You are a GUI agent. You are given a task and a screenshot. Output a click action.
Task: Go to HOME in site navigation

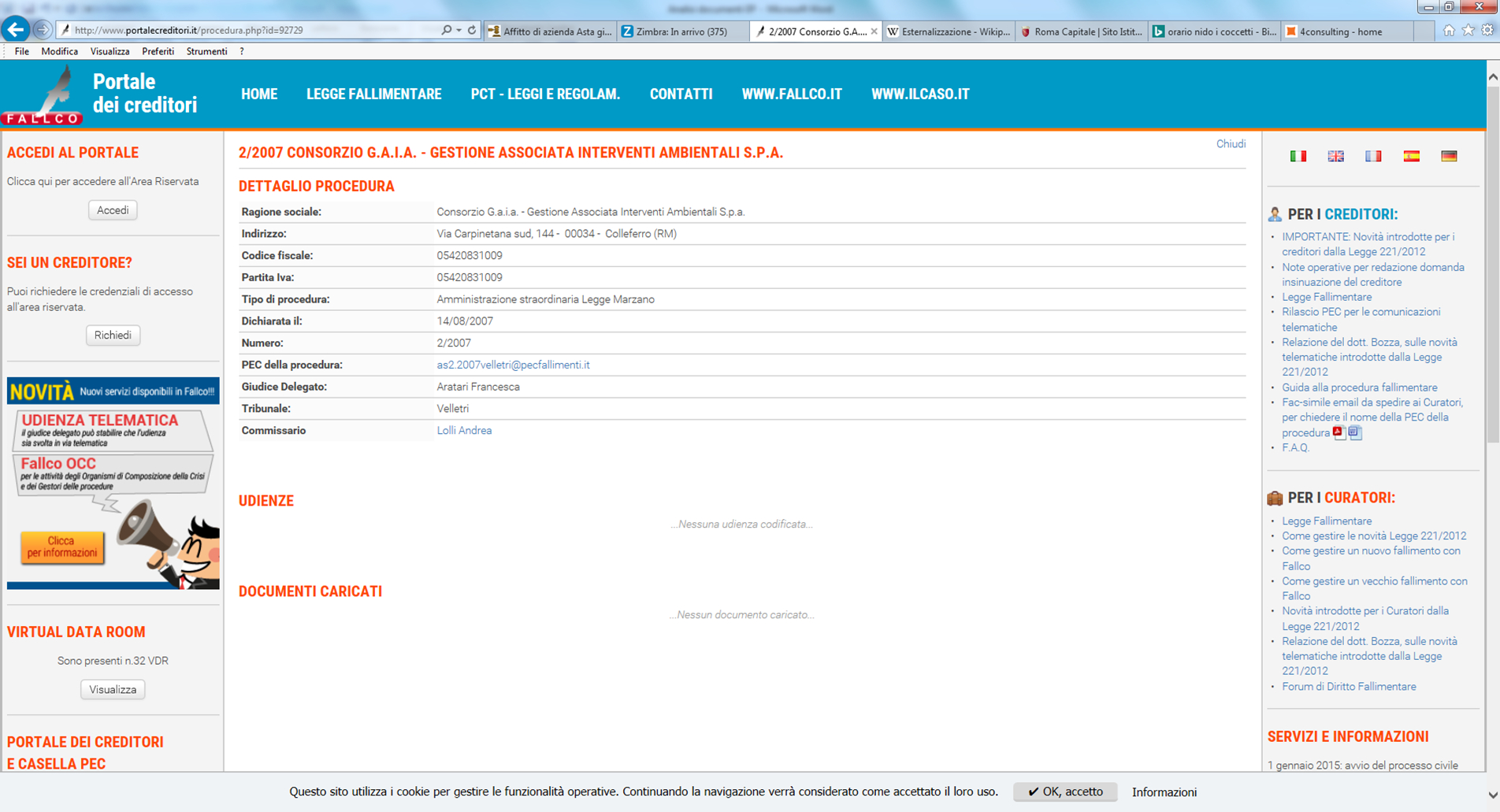(x=259, y=94)
